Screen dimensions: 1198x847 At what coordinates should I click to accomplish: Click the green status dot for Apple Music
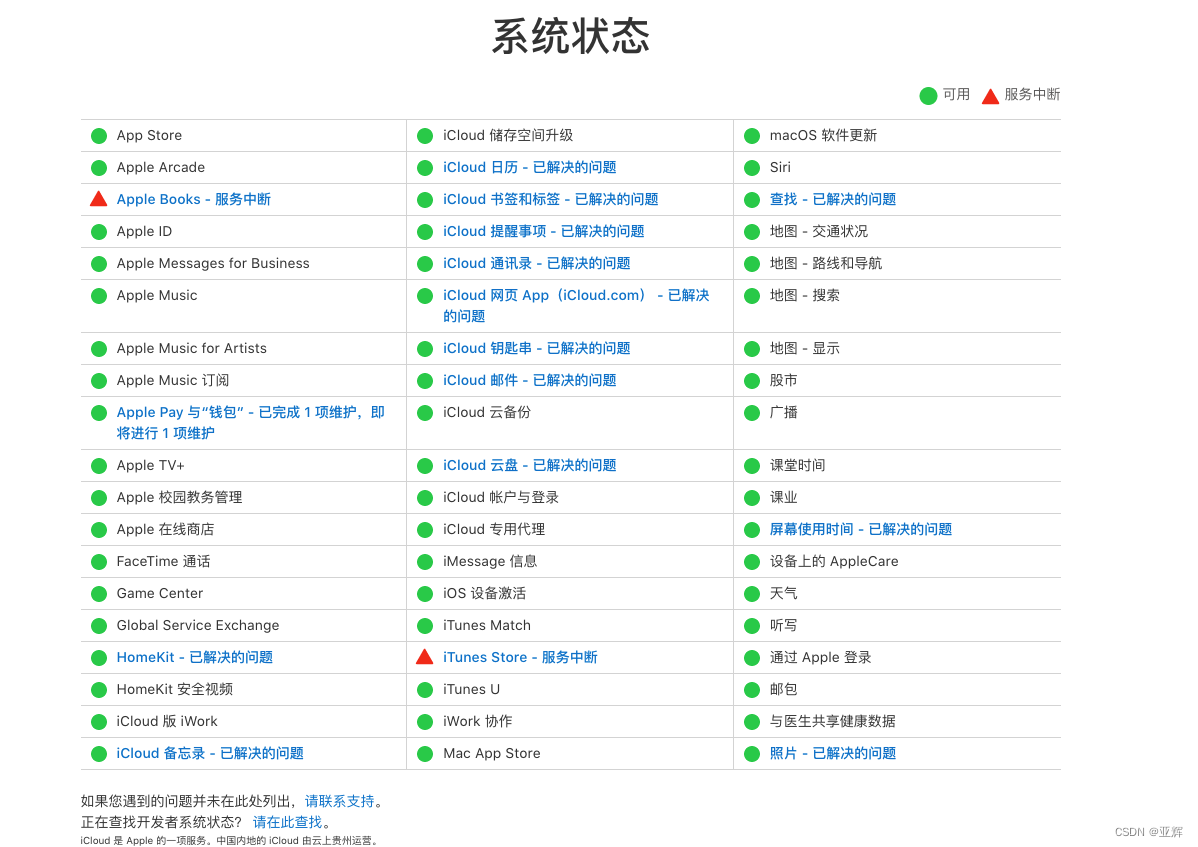pos(99,296)
